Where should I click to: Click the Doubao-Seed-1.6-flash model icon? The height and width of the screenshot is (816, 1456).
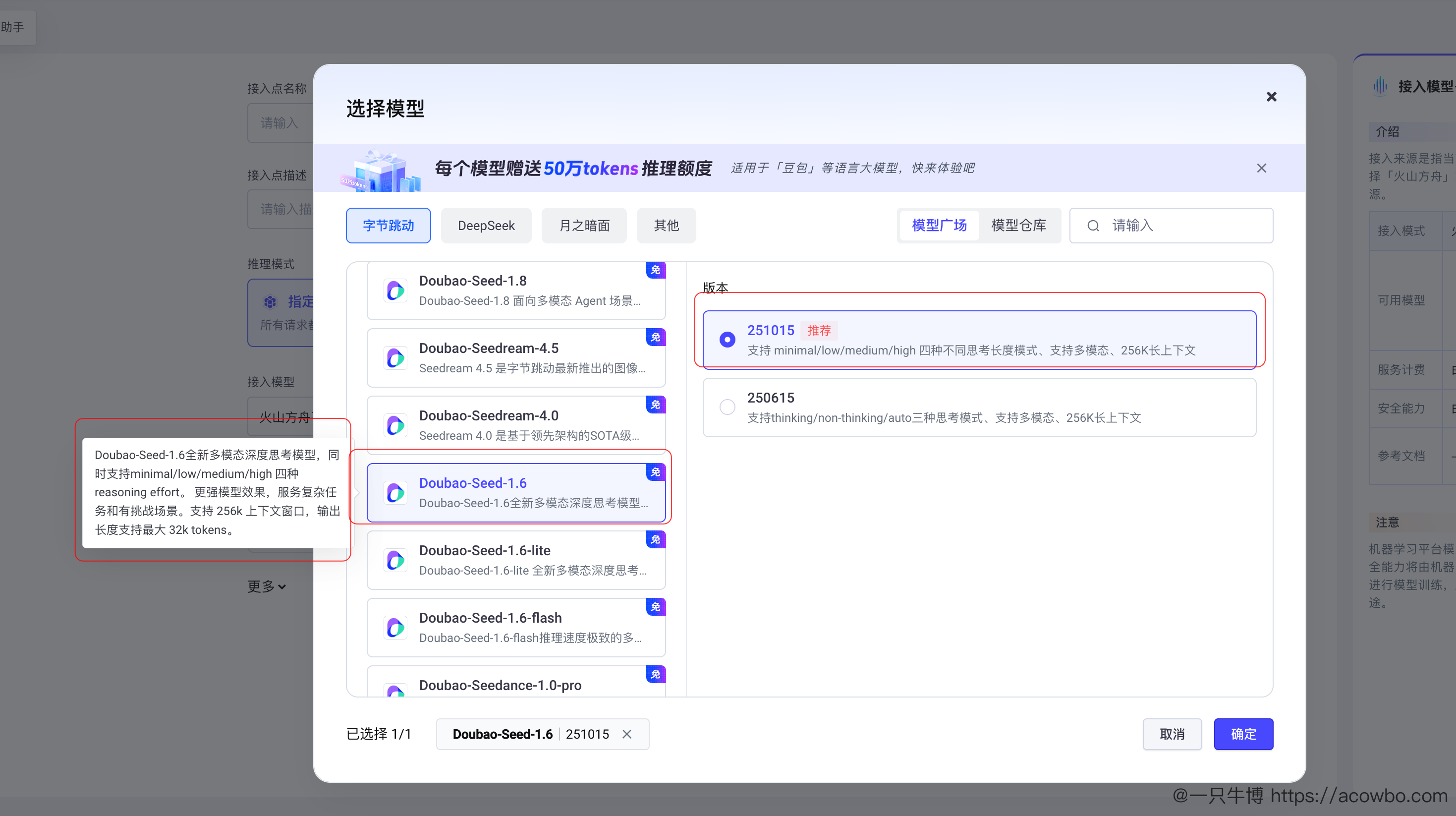[x=395, y=628]
